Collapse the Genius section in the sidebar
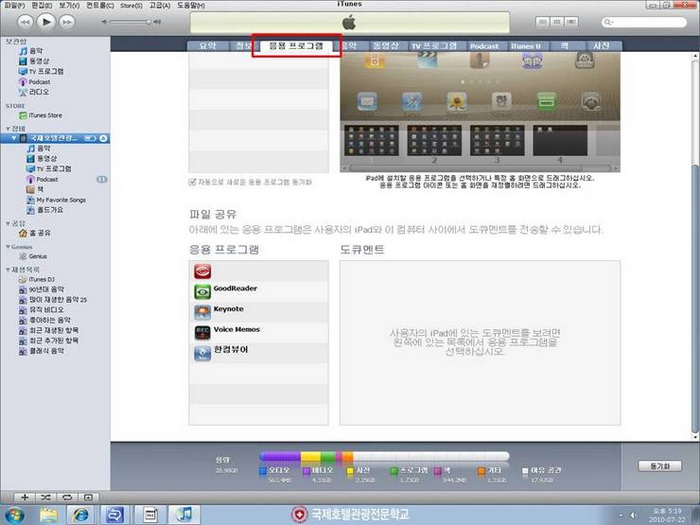The height and width of the screenshot is (525, 700). pos(7,246)
